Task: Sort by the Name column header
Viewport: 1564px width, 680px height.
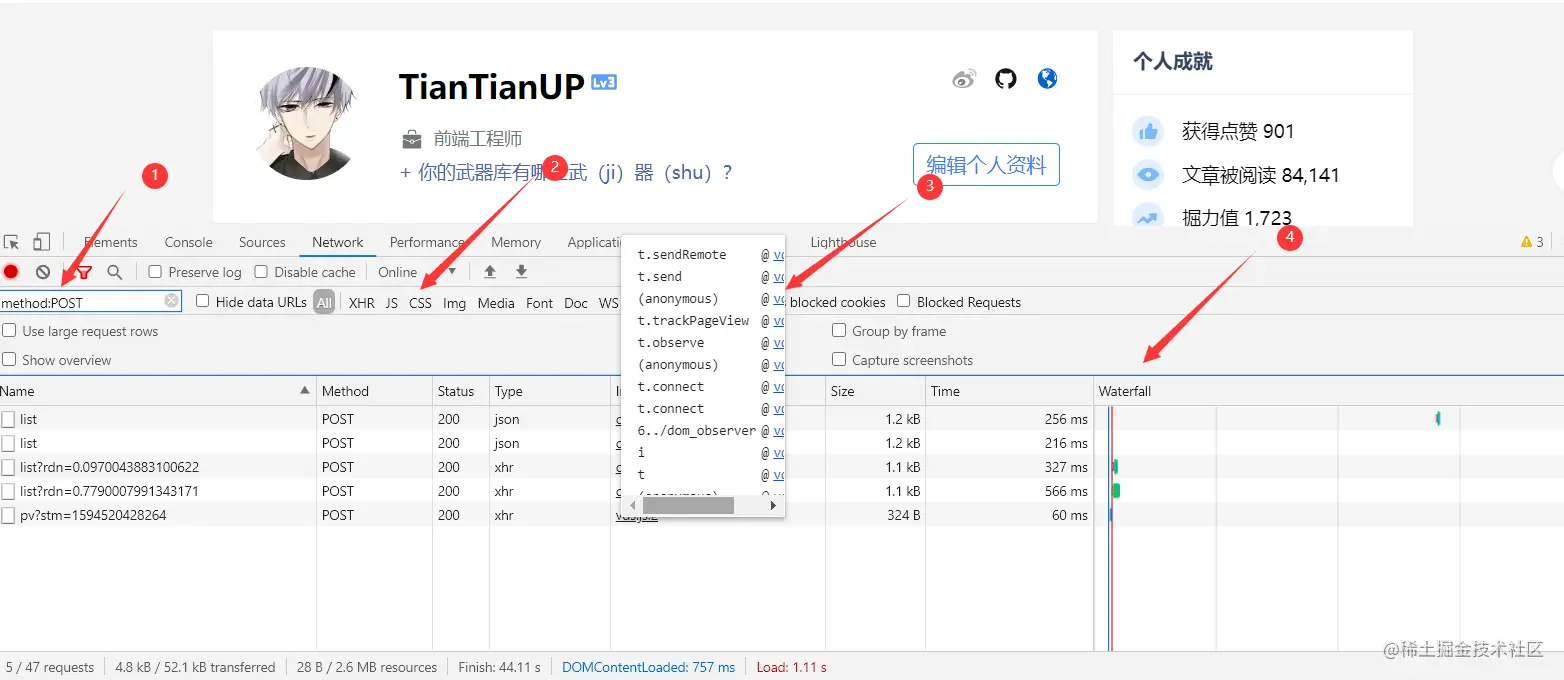Action: [x=158, y=391]
